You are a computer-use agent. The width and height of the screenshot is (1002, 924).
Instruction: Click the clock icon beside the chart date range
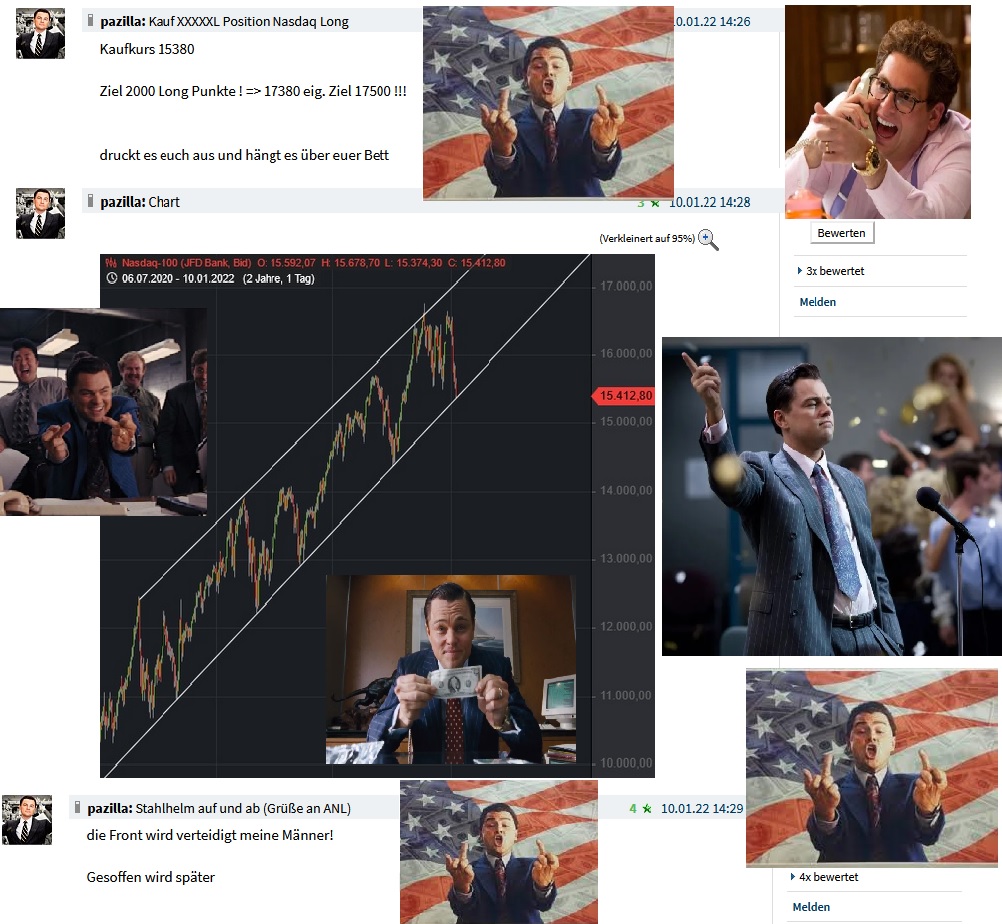[x=112, y=279]
